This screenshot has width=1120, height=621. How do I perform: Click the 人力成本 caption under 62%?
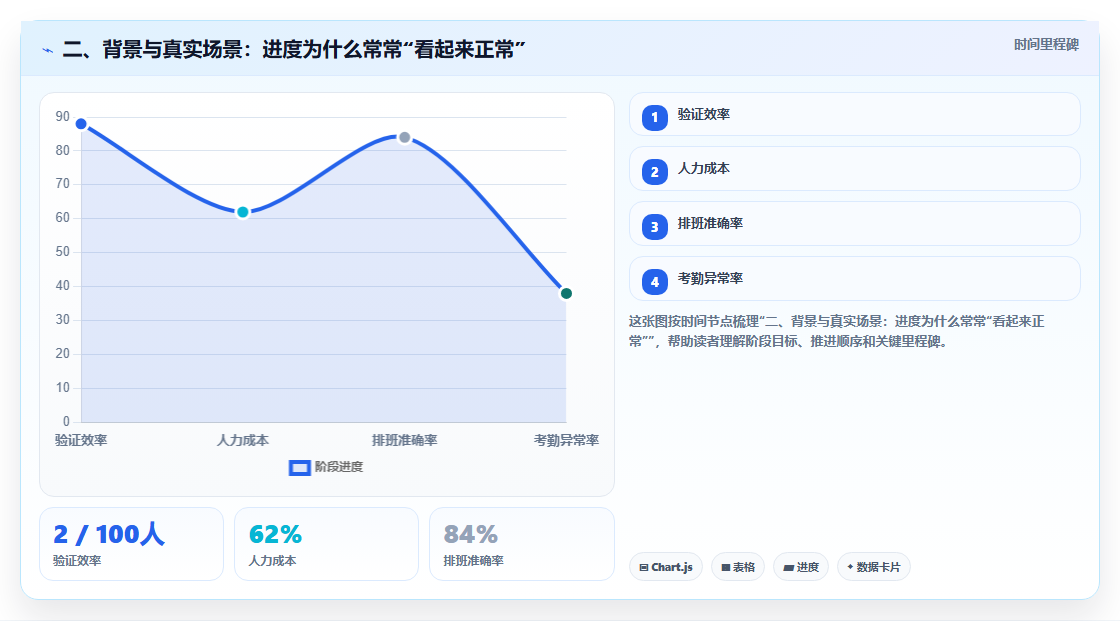(x=272, y=561)
